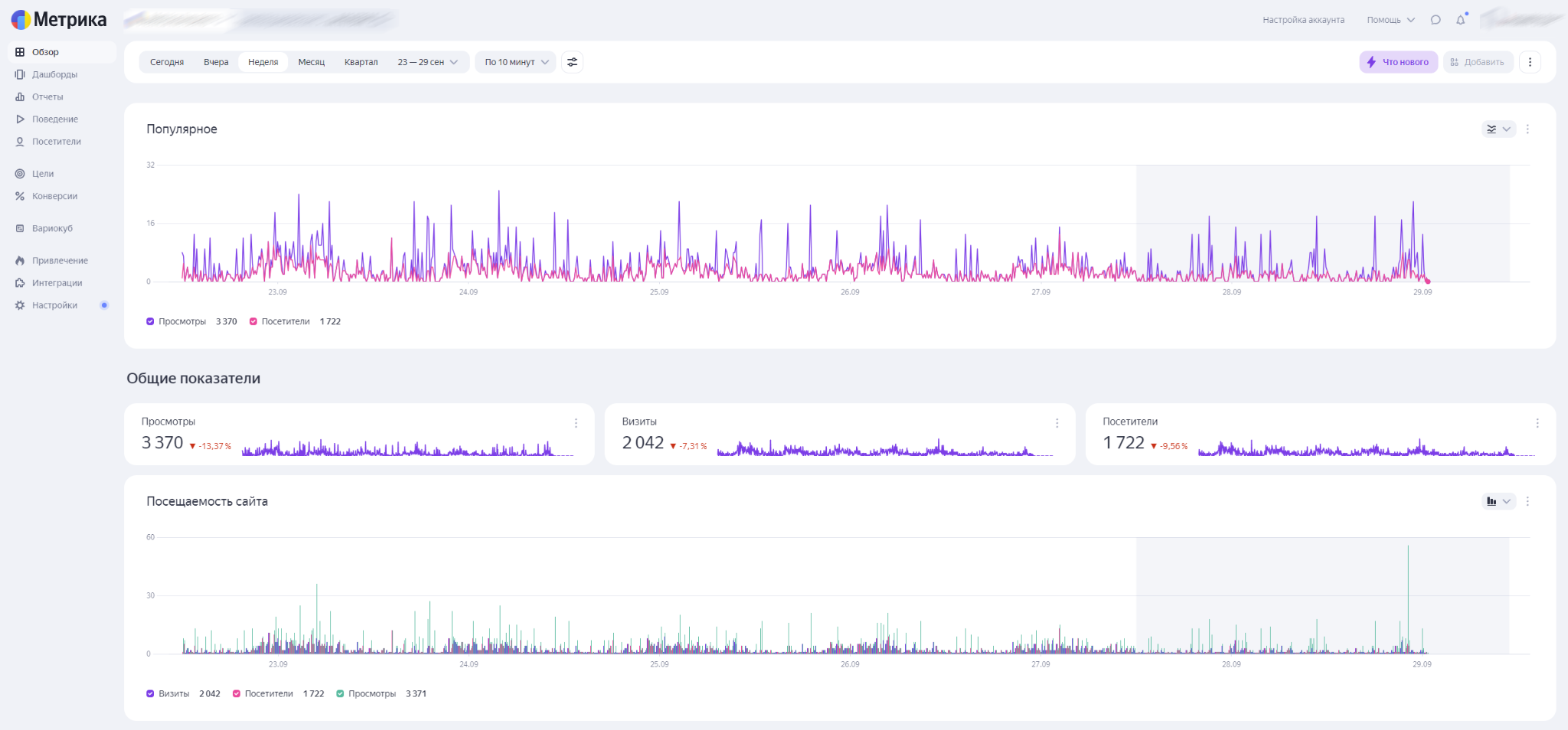Image resolution: width=1568 pixels, height=730 pixels.
Task: Toggle Посетители series in Популярное chart legend
Action: 253,321
